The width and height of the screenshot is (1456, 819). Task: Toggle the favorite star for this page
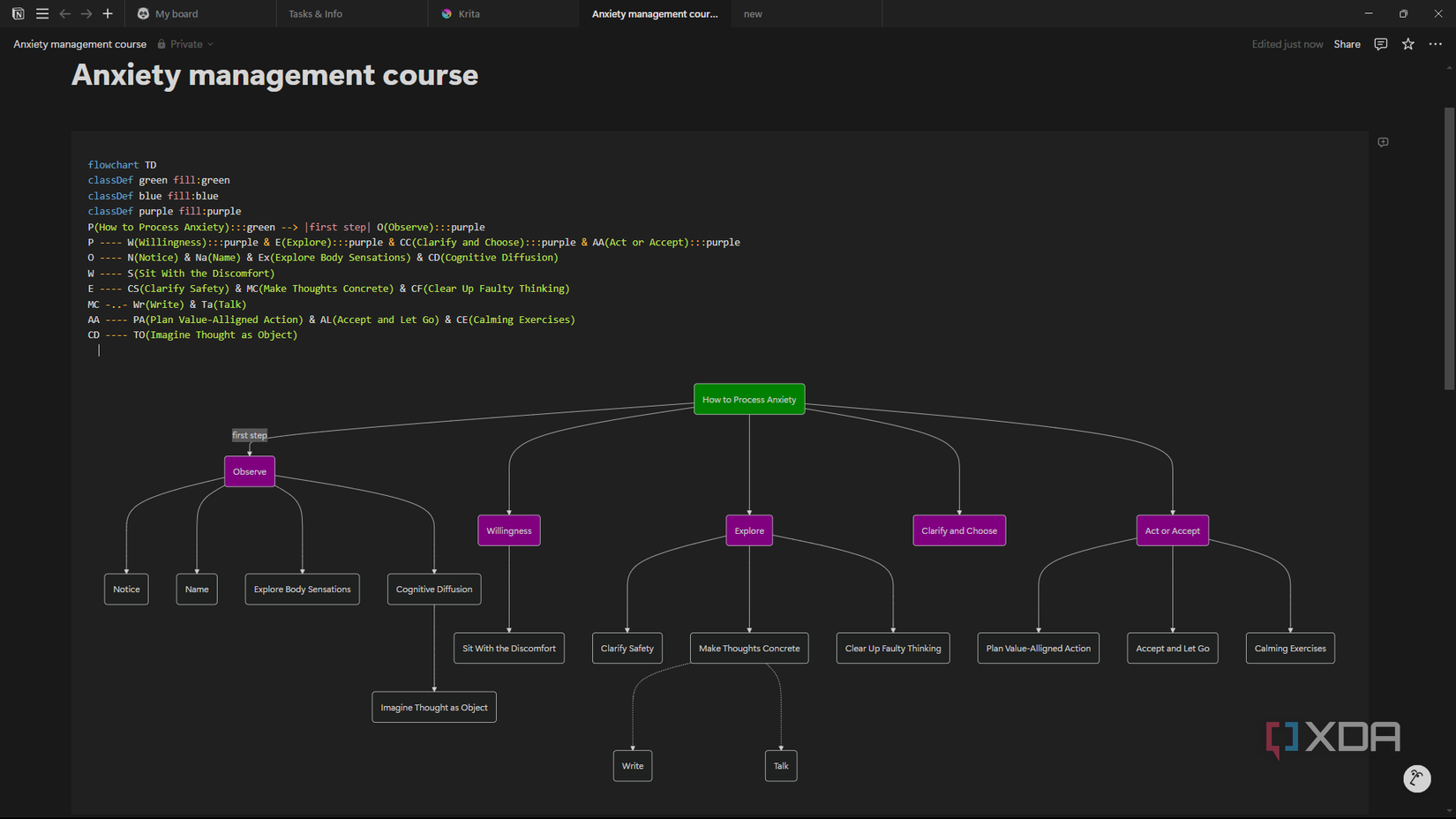1407,43
